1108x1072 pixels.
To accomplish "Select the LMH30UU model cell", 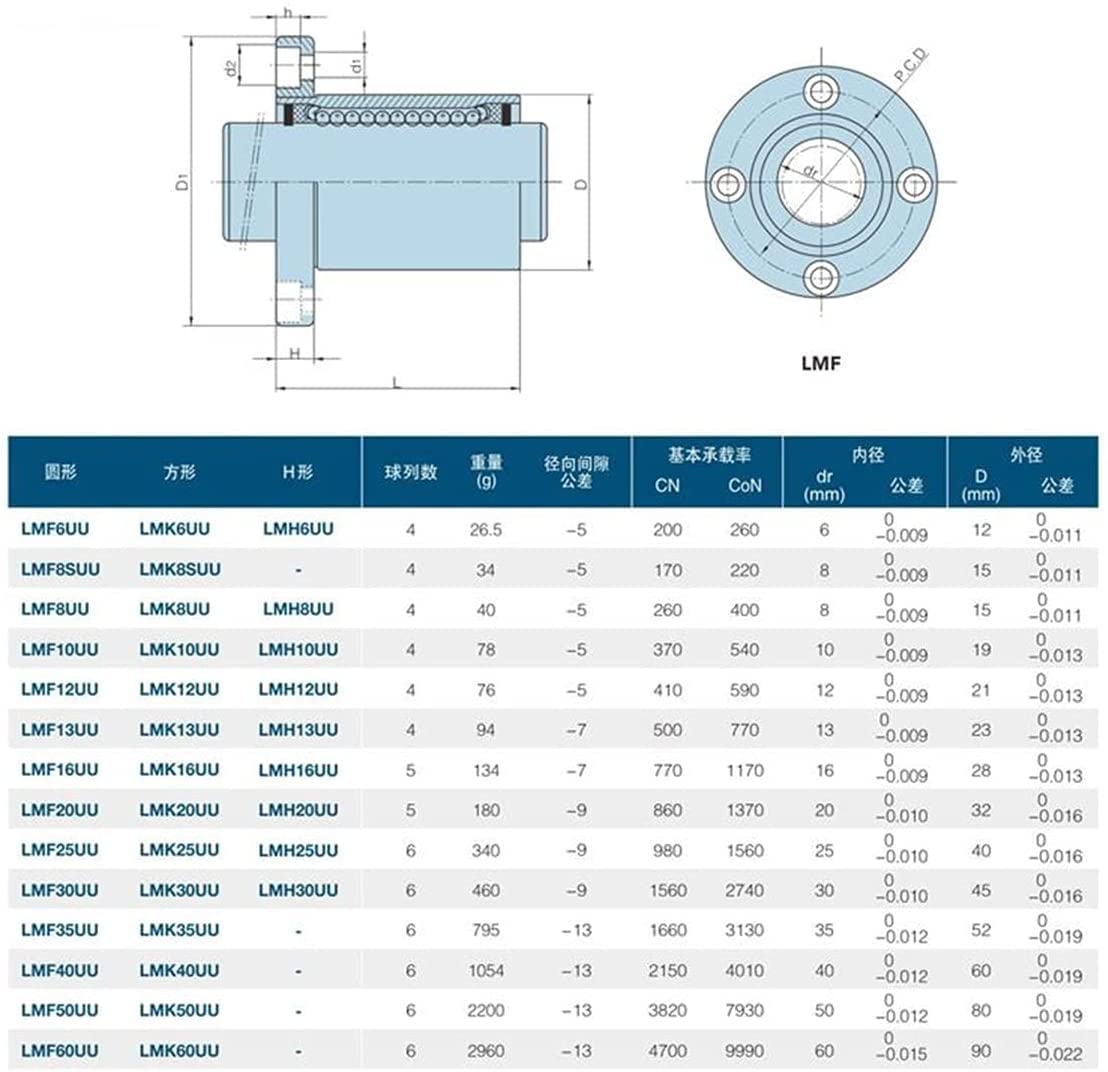I will pyautogui.click(x=298, y=890).
